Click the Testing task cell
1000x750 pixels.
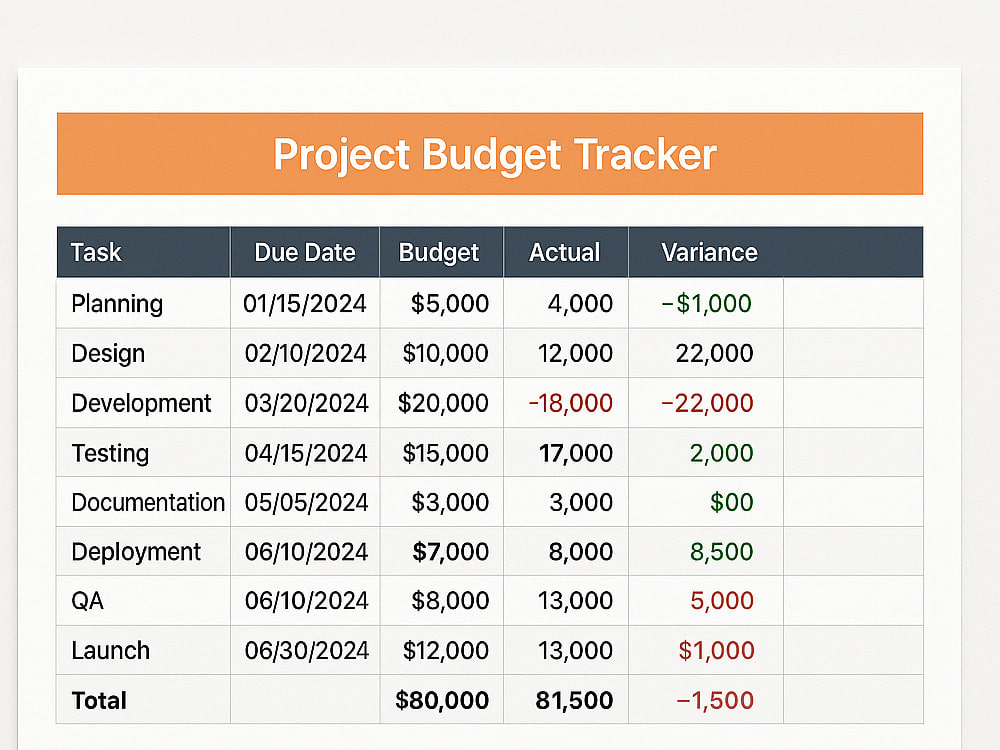pos(143,452)
